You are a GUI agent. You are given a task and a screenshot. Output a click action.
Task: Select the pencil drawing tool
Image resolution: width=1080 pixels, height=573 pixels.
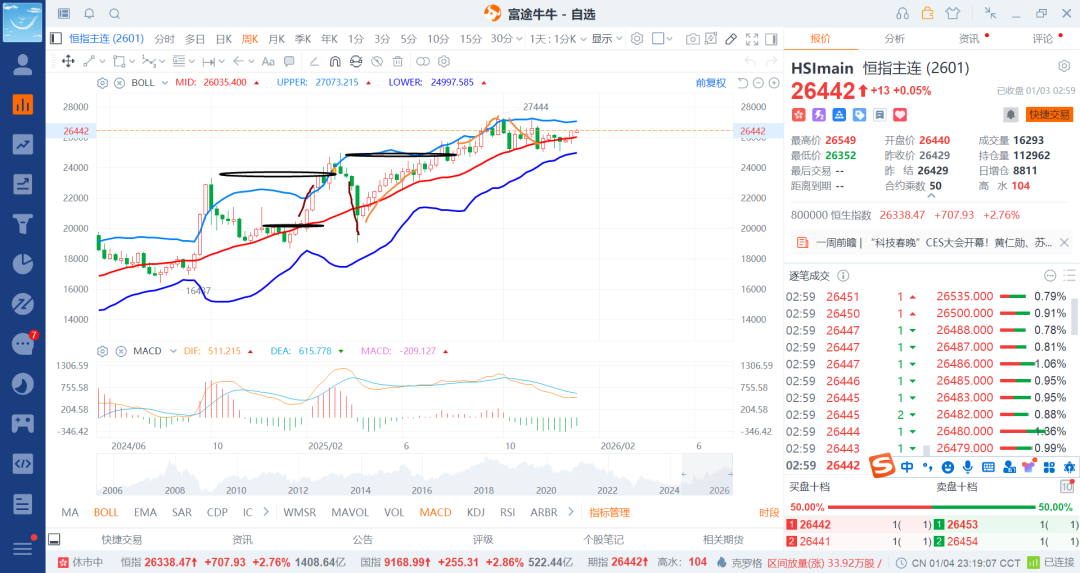pos(731,39)
